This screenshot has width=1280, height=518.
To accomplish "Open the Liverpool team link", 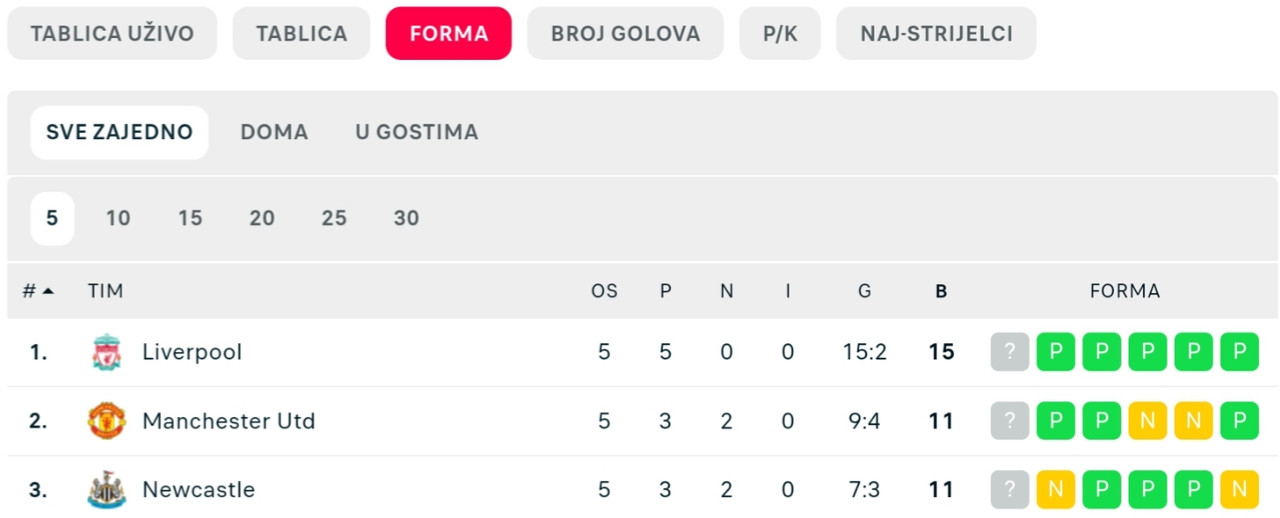I will 192,352.
